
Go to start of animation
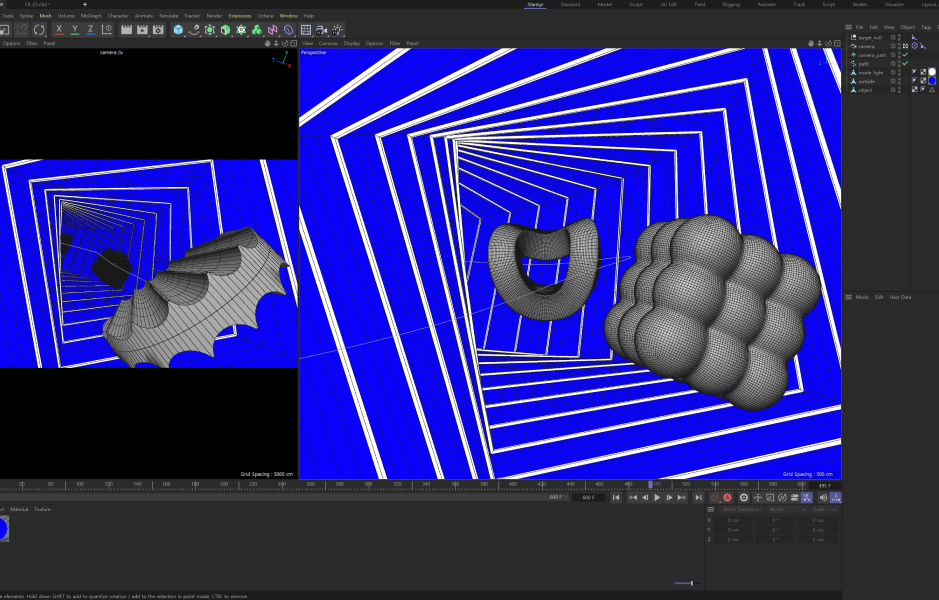(616, 498)
